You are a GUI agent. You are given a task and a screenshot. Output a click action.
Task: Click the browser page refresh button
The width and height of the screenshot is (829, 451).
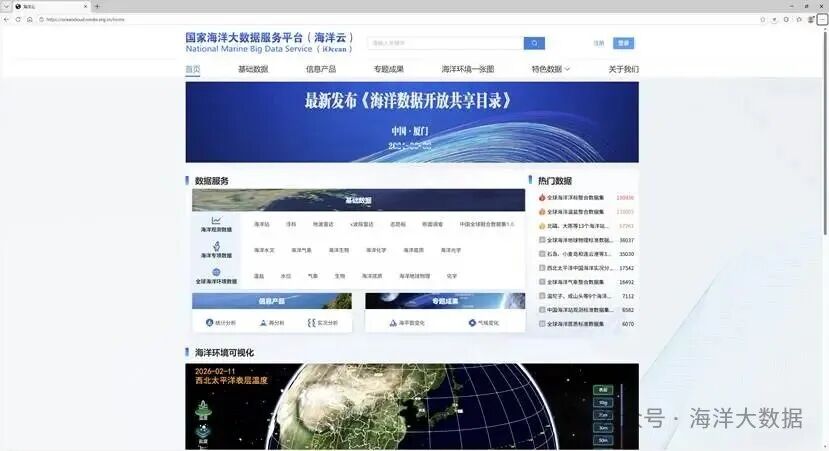29,18
